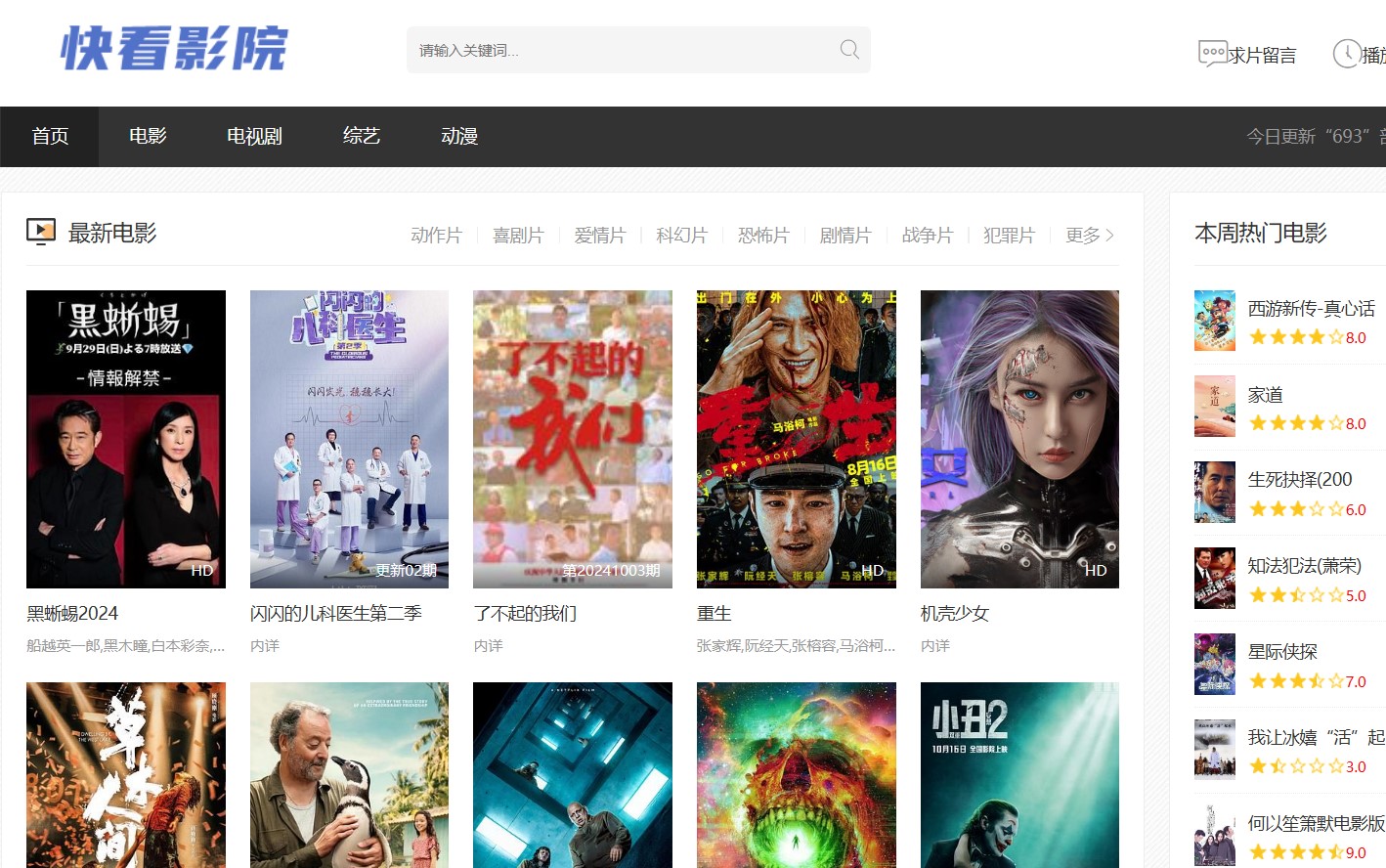This screenshot has height=868, width=1386.
Task: Open 我让冰嬉"活"起 in hot list
Action: click(x=1317, y=737)
